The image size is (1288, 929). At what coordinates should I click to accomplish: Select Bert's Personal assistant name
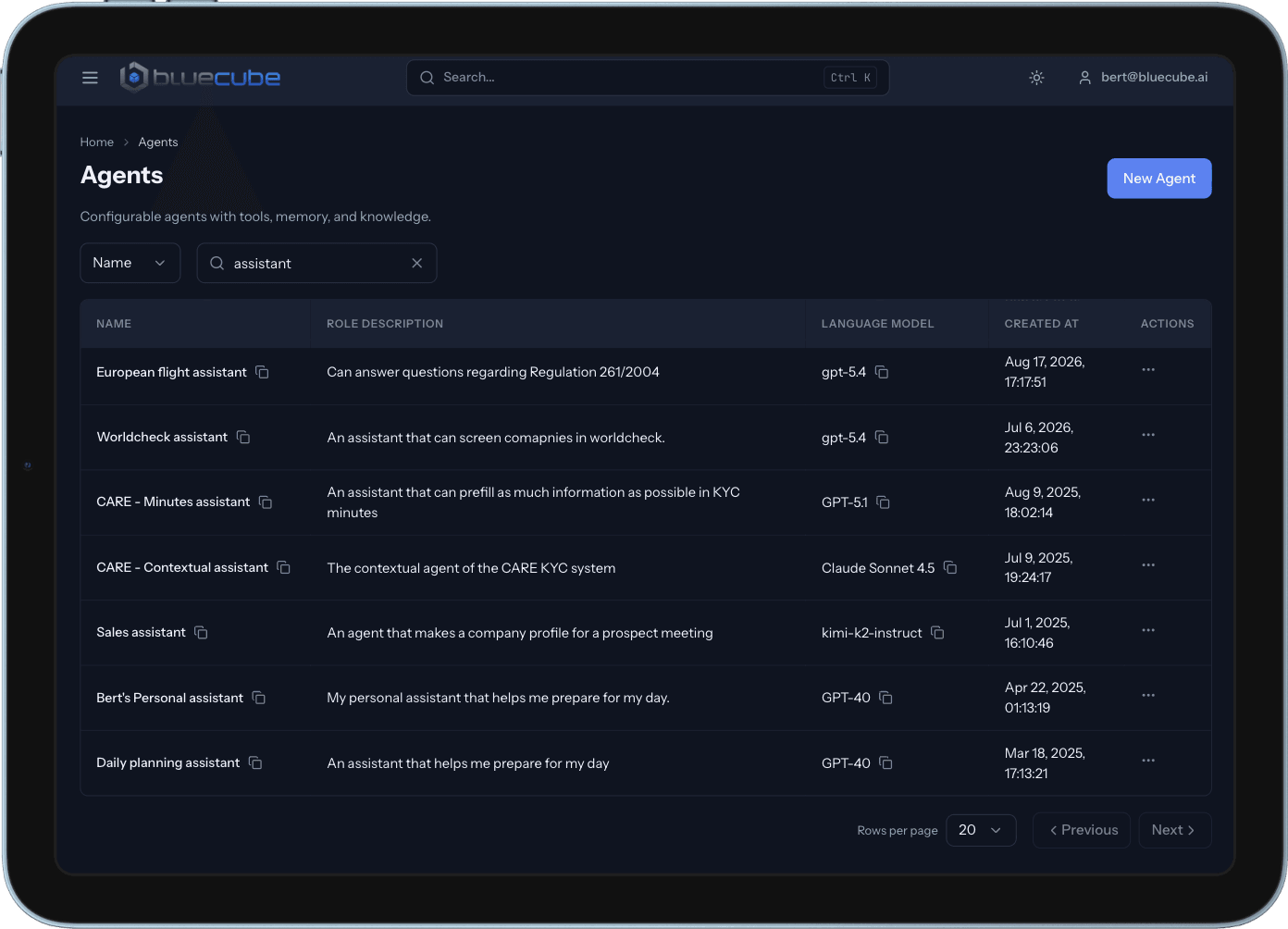[169, 698]
